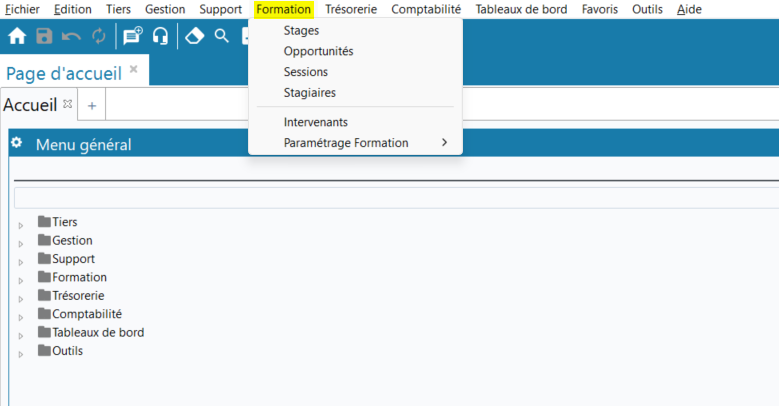Viewport: 779px width, 406px height.
Task: Open the Menu général gear settings icon
Action: [16, 144]
